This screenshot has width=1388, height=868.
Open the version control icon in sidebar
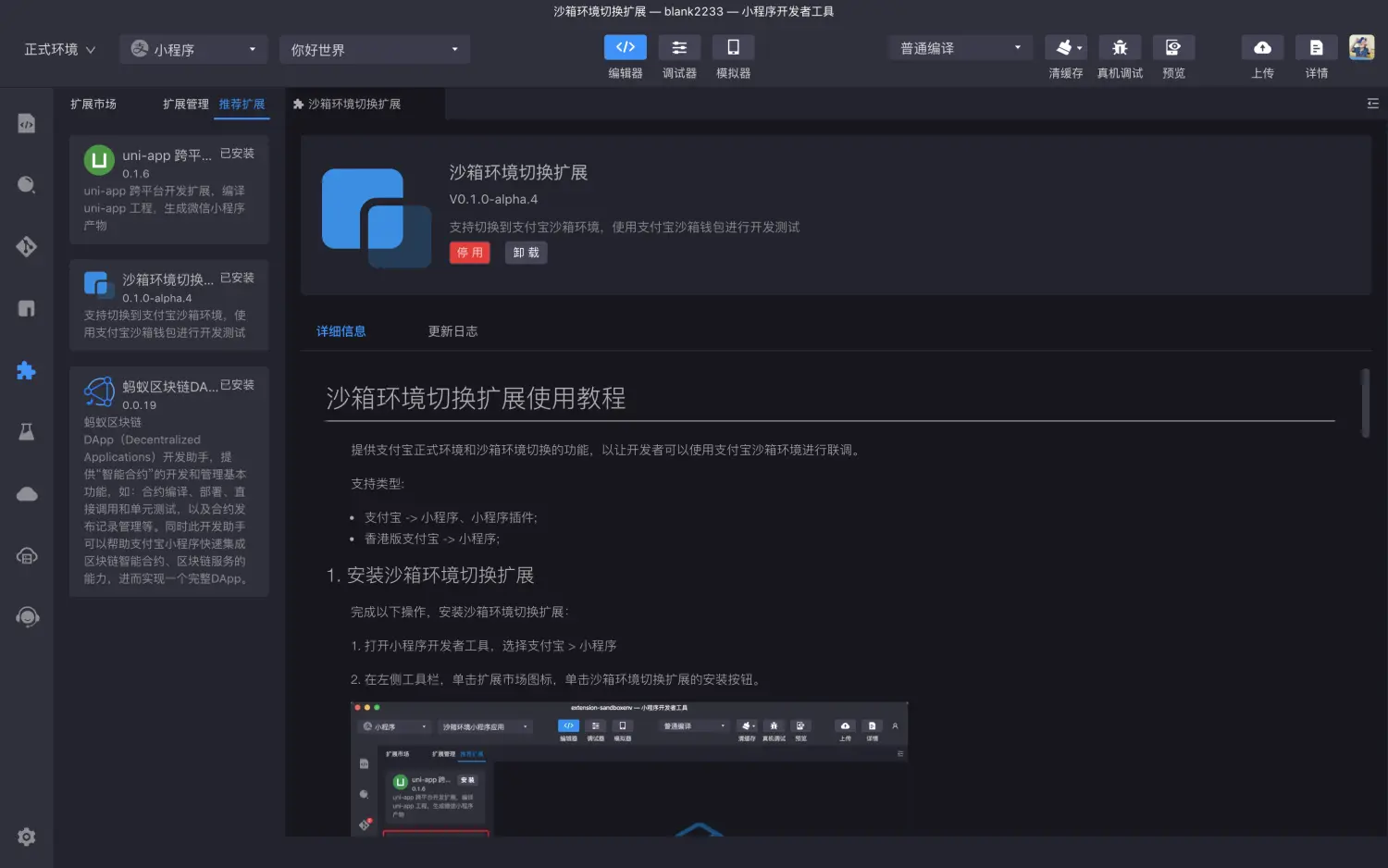pyautogui.click(x=27, y=246)
